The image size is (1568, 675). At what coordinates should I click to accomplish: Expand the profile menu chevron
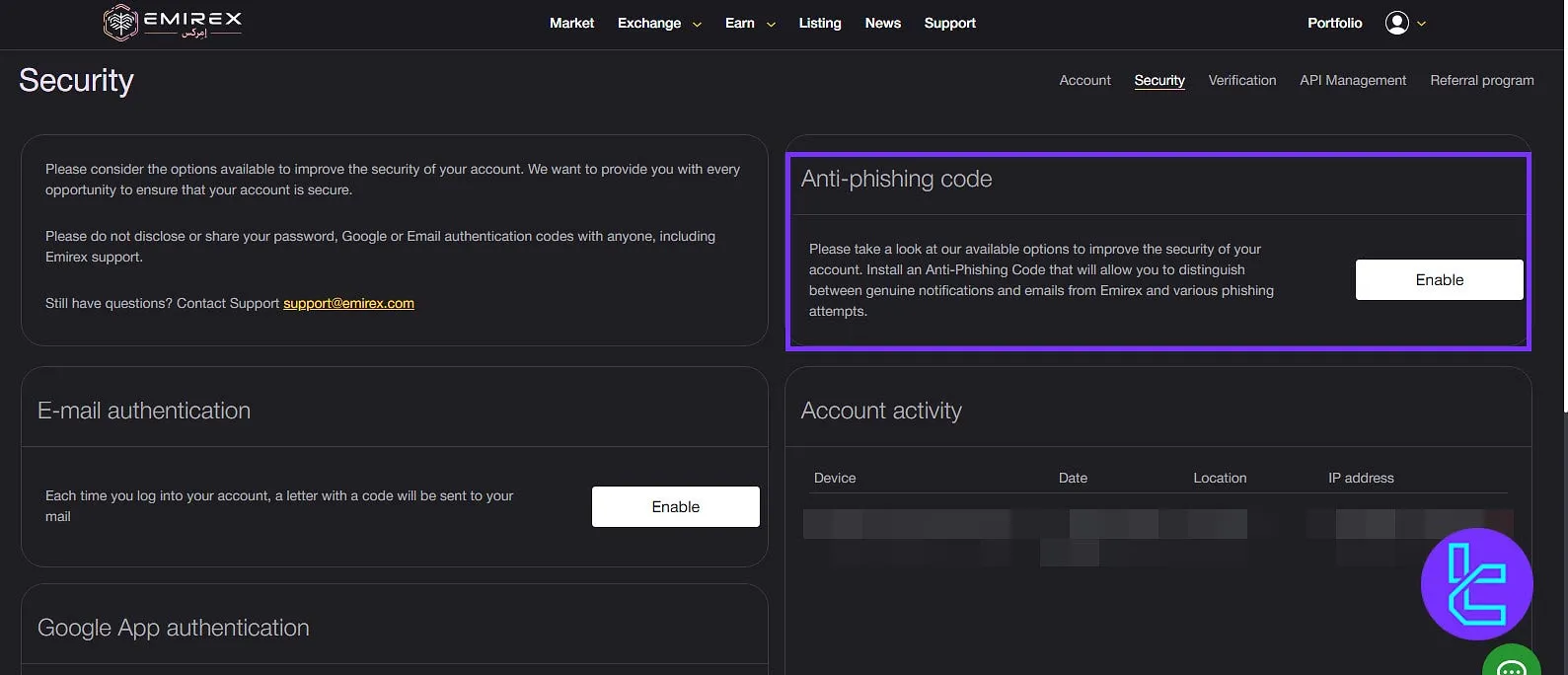point(1421,24)
